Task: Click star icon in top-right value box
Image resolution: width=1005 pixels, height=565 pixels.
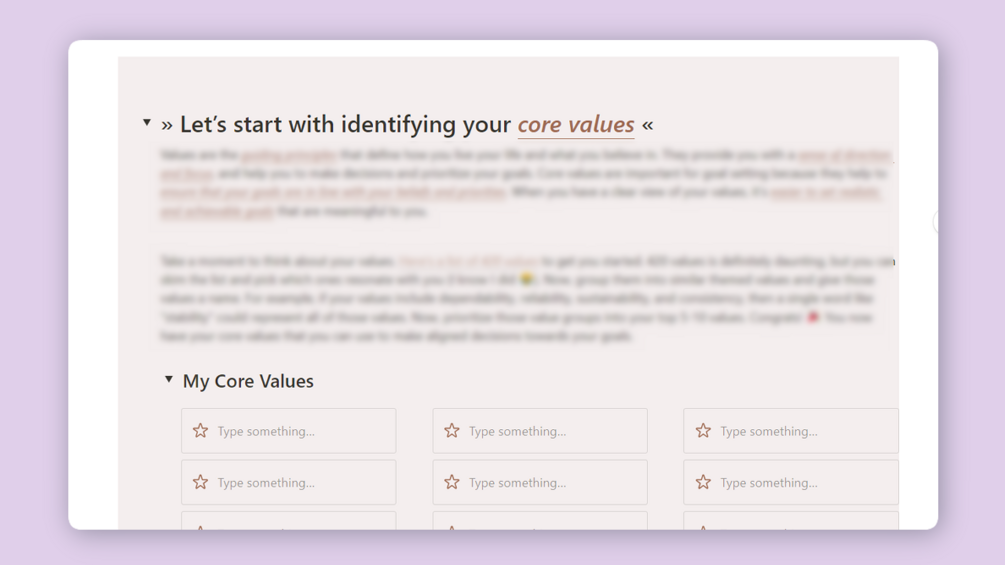Action: (703, 431)
